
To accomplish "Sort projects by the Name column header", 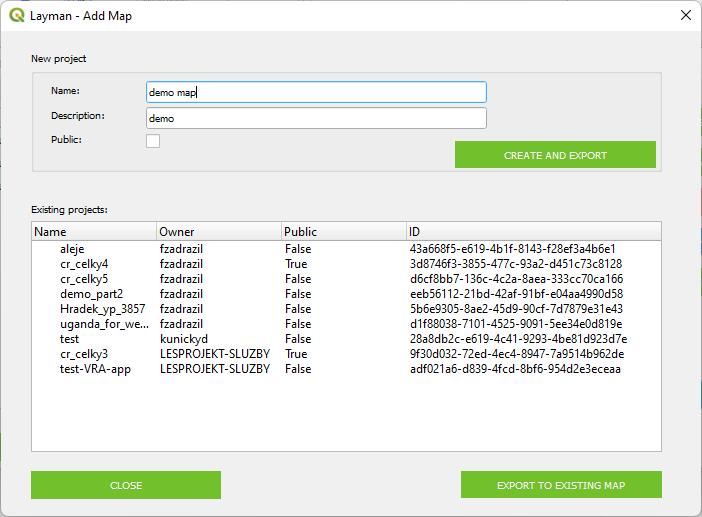I will tap(94, 231).
